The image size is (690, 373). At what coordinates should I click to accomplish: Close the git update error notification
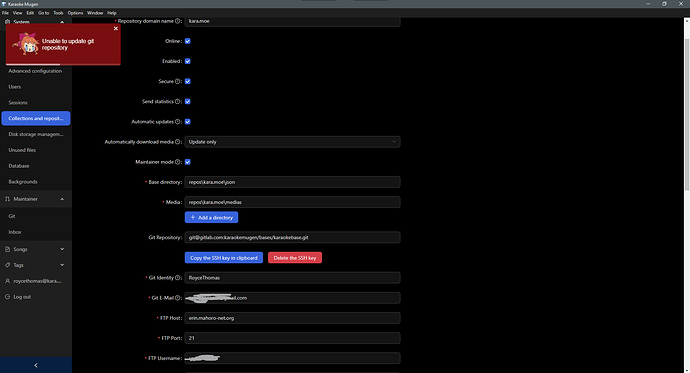(116, 29)
